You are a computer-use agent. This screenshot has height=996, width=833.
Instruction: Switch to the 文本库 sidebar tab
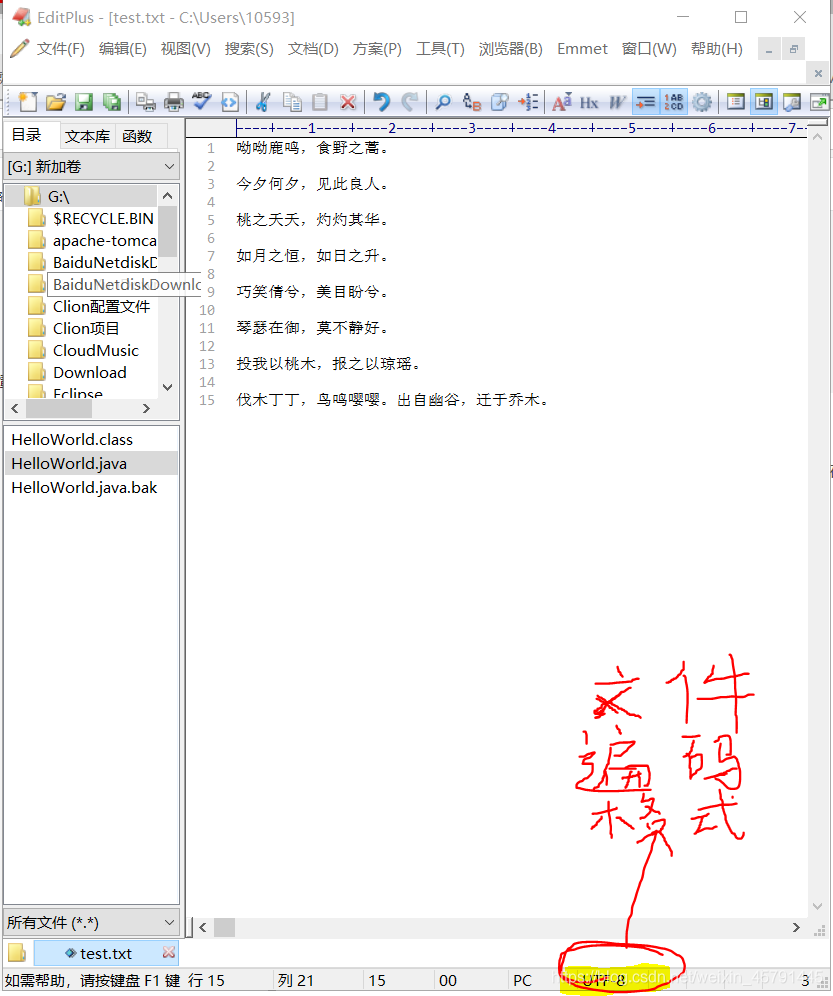click(x=88, y=136)
